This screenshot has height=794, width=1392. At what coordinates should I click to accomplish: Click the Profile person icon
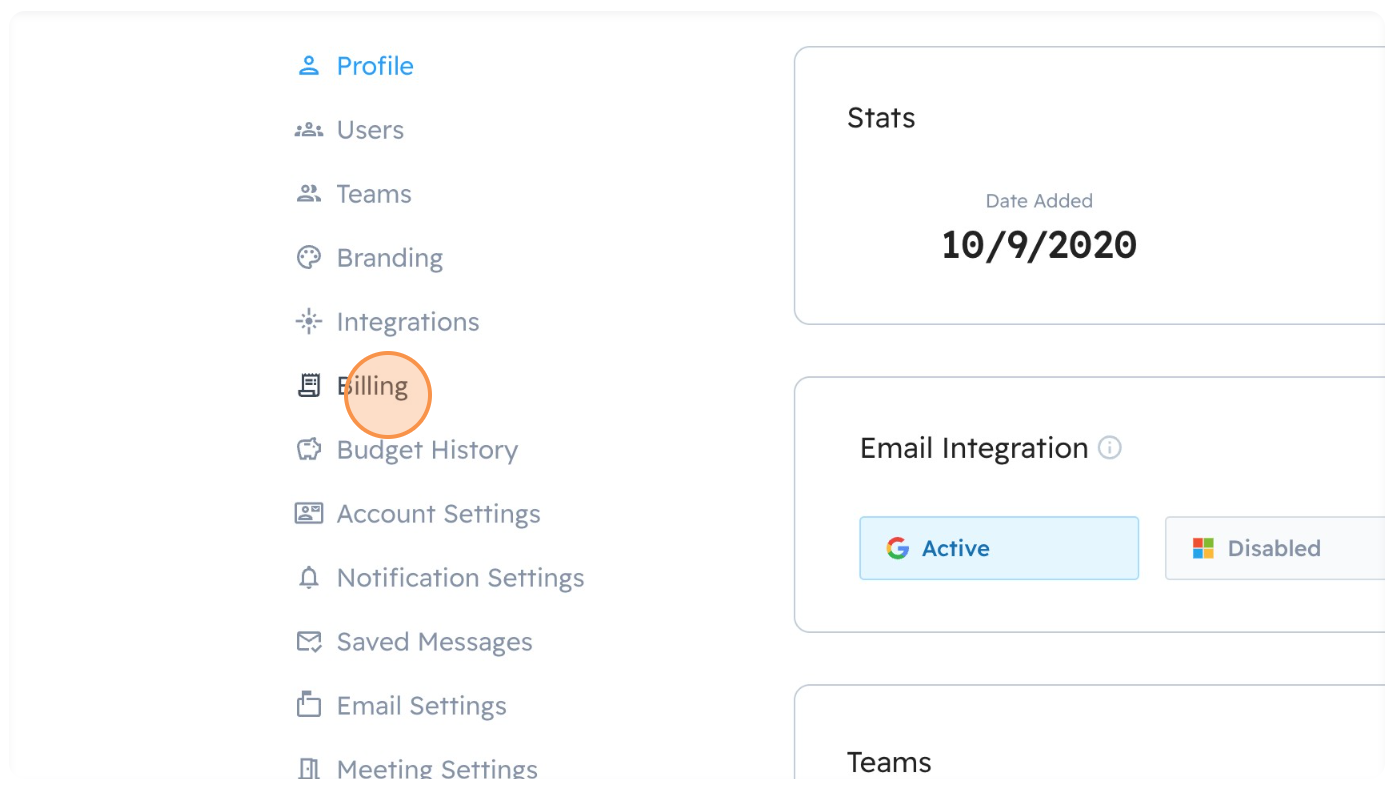pos(309,66)
